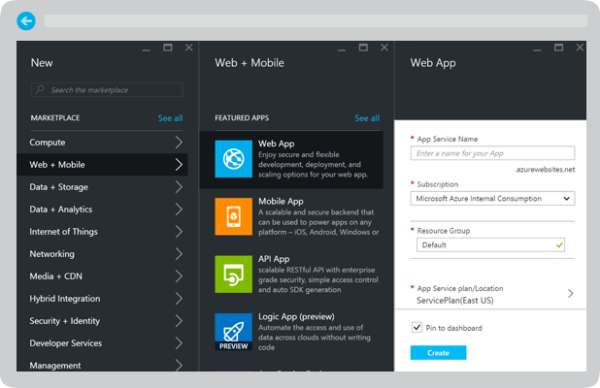Image resolution: width=600 pixels, height=388 pixels.
Task: Expand the Media + CDN chevron
Action: tap(179, 276)
